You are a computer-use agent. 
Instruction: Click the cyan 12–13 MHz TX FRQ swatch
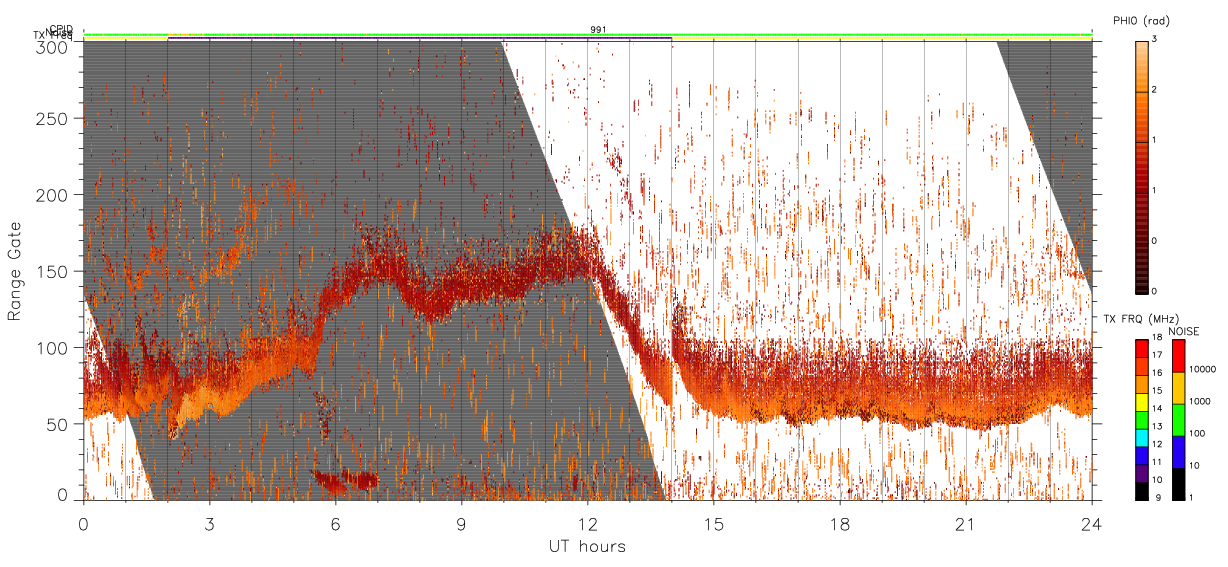1142,438
